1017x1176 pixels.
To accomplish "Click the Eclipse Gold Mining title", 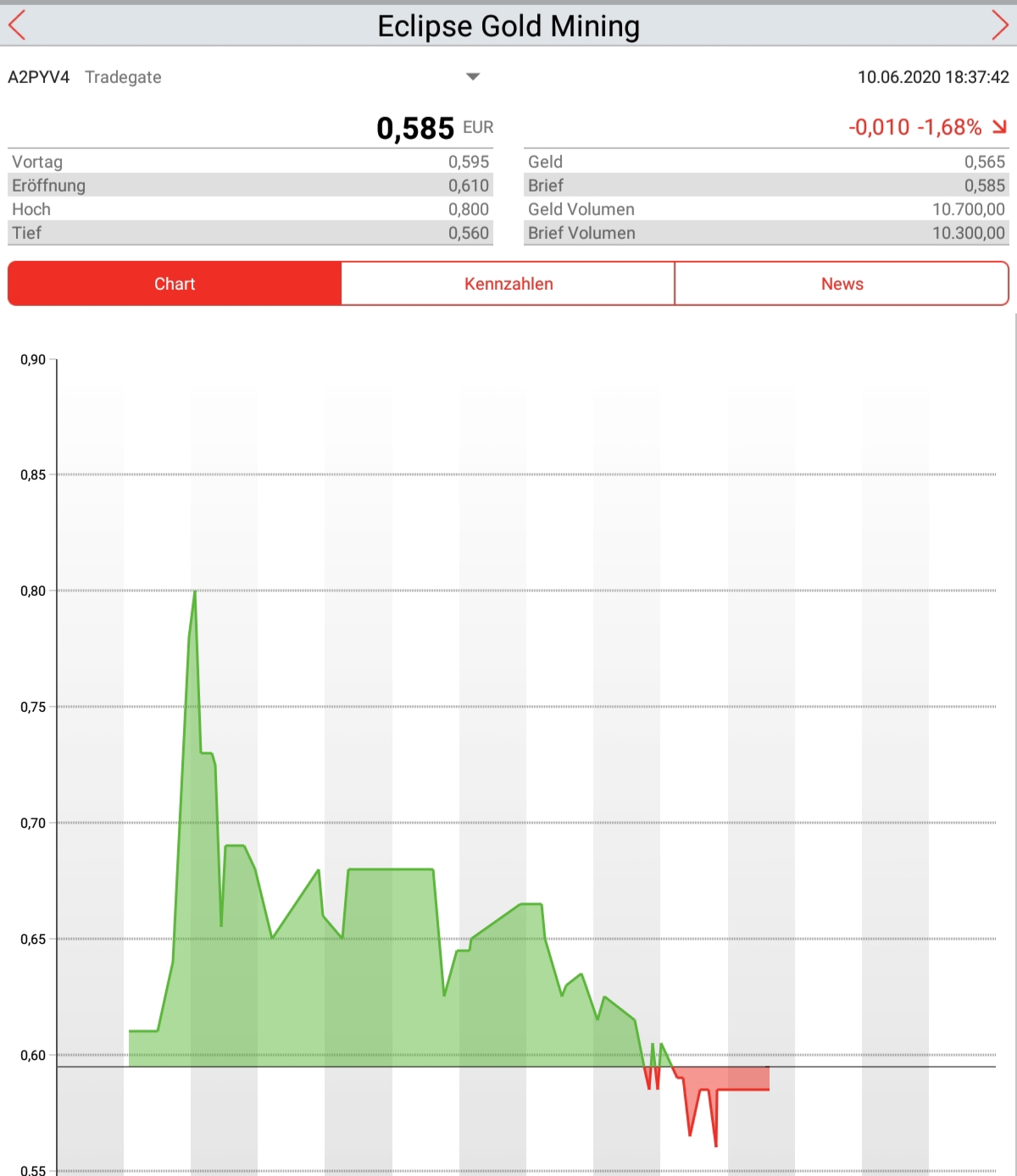I will coord(508,26).
